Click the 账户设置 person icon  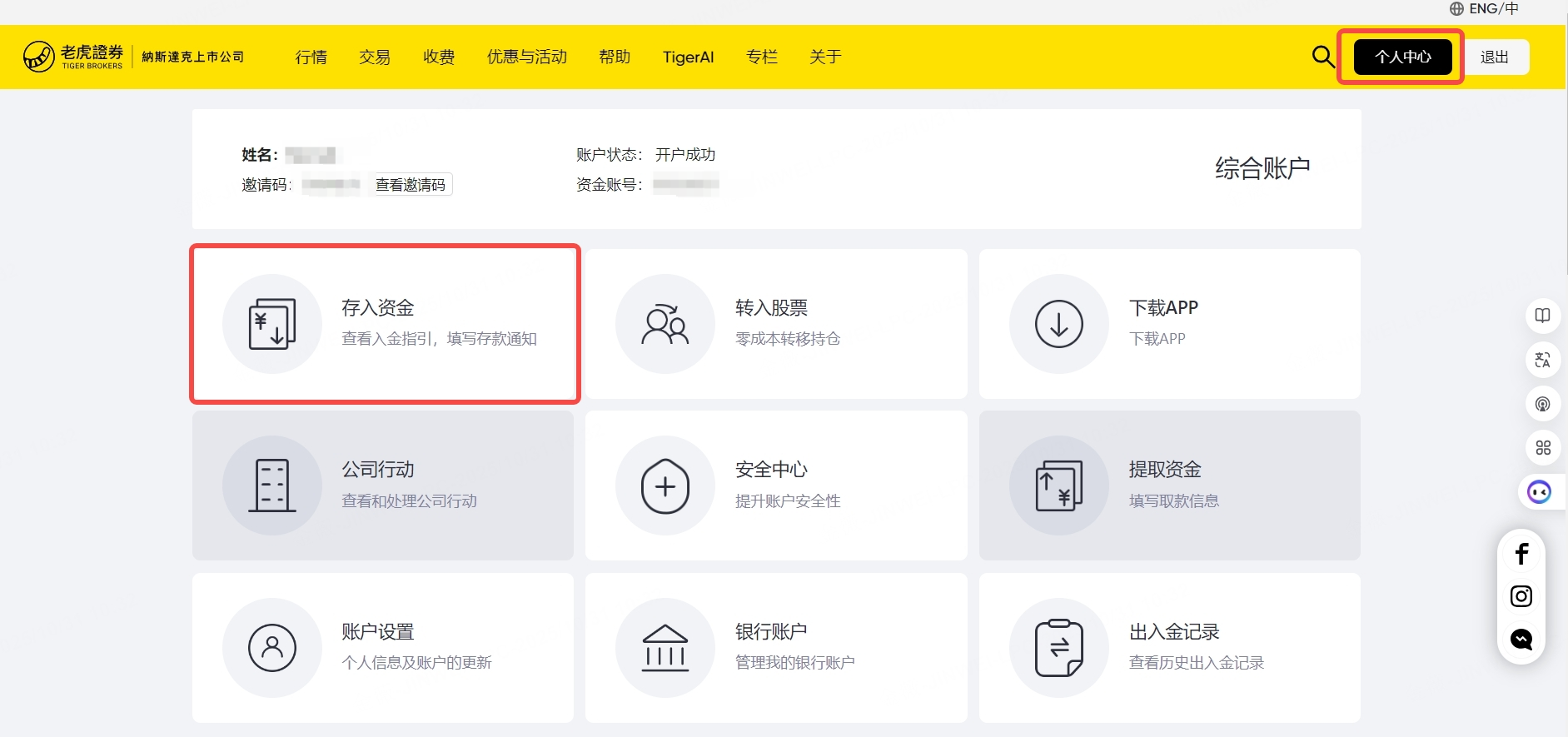click(x=272, y=648)
